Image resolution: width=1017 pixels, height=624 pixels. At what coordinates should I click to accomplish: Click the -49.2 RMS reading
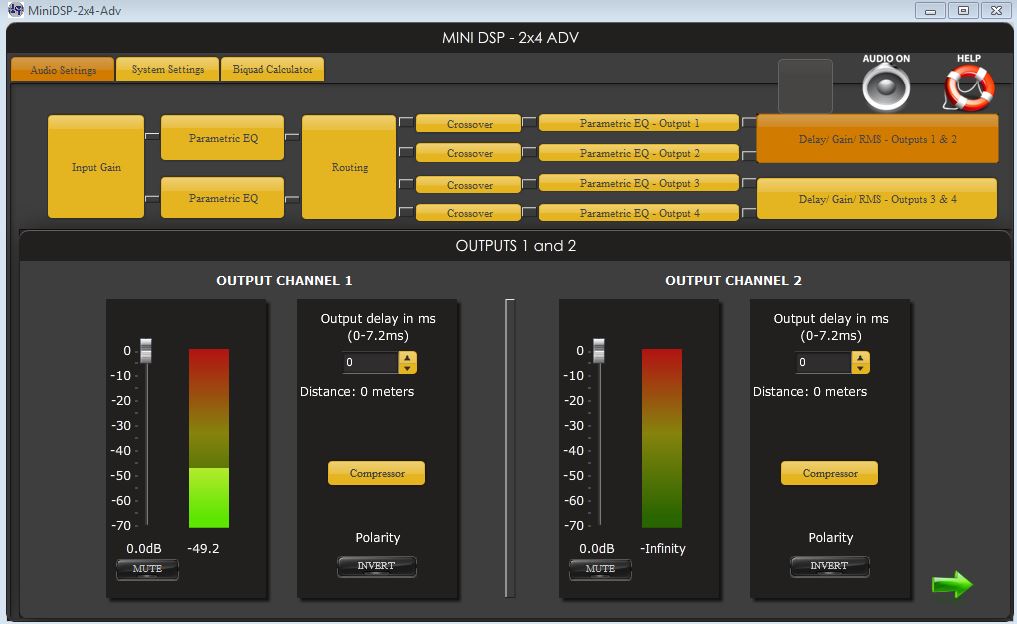click(203, 548)
